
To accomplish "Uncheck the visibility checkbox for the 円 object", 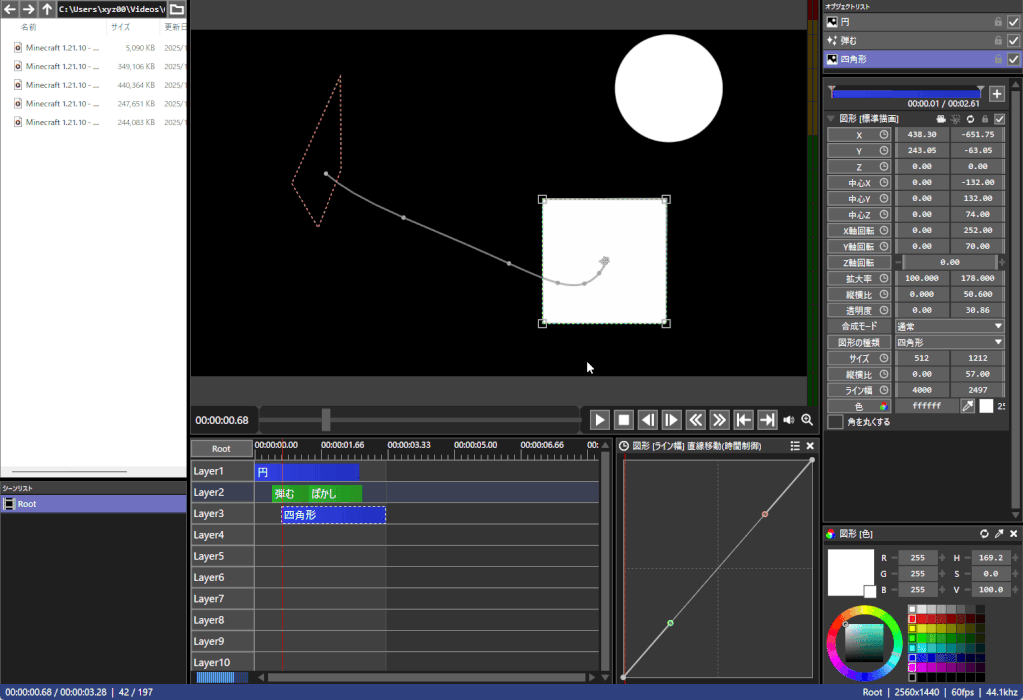I will 1013,21.
